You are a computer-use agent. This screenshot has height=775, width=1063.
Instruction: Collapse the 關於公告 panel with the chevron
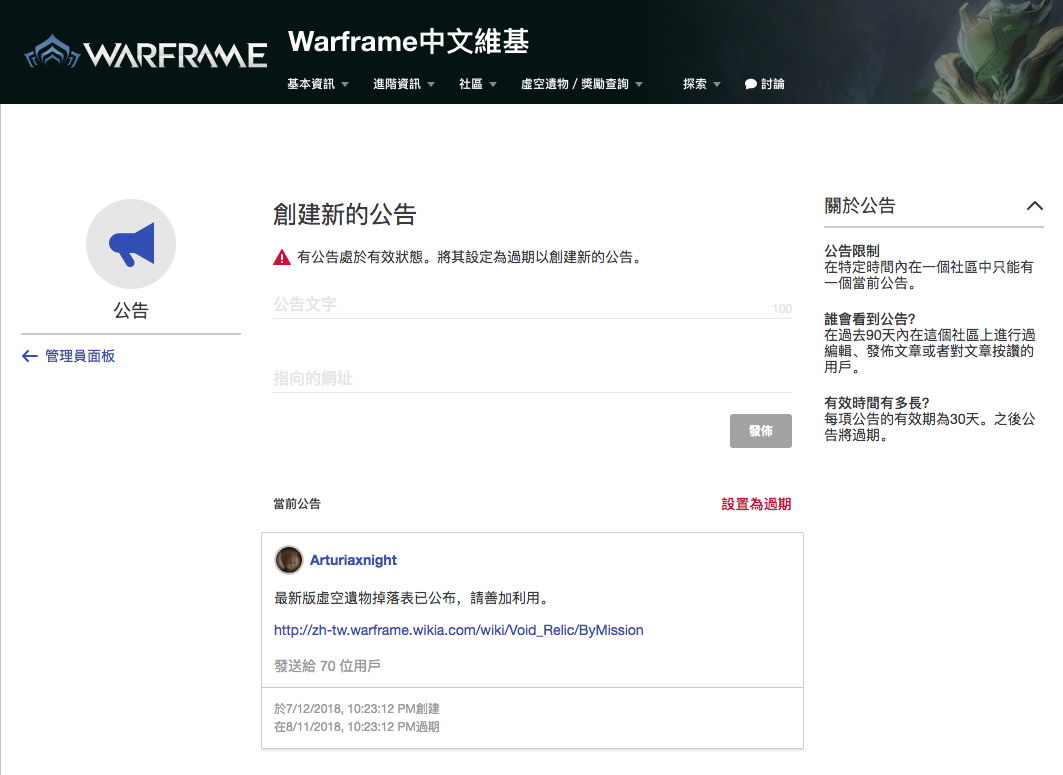click(x=1035, y=205)
